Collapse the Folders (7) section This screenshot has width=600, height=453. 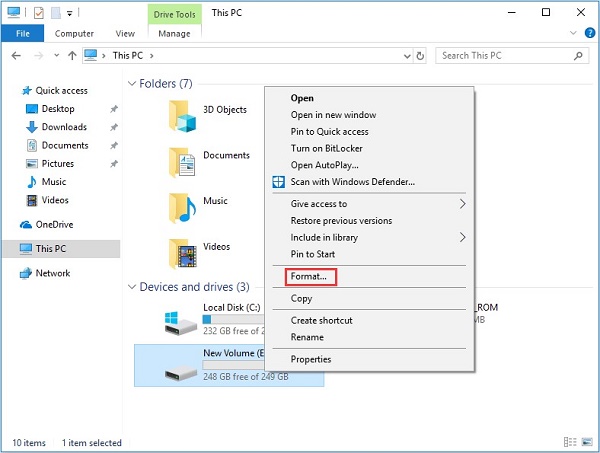(x=133, y=83)
